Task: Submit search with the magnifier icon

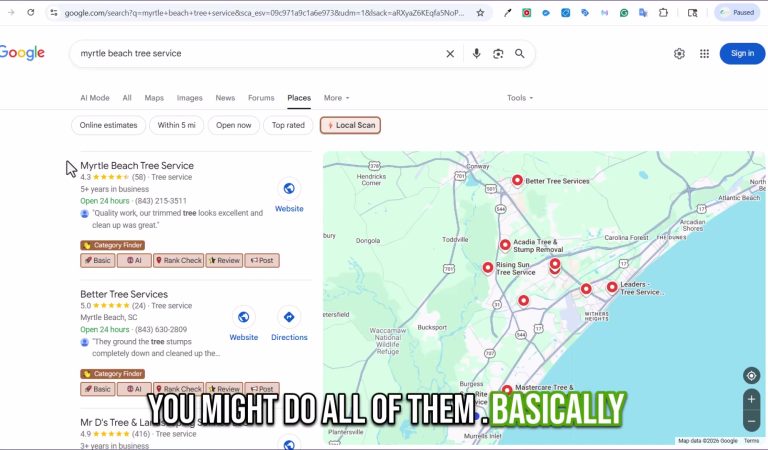Action: tap(520, 53)
